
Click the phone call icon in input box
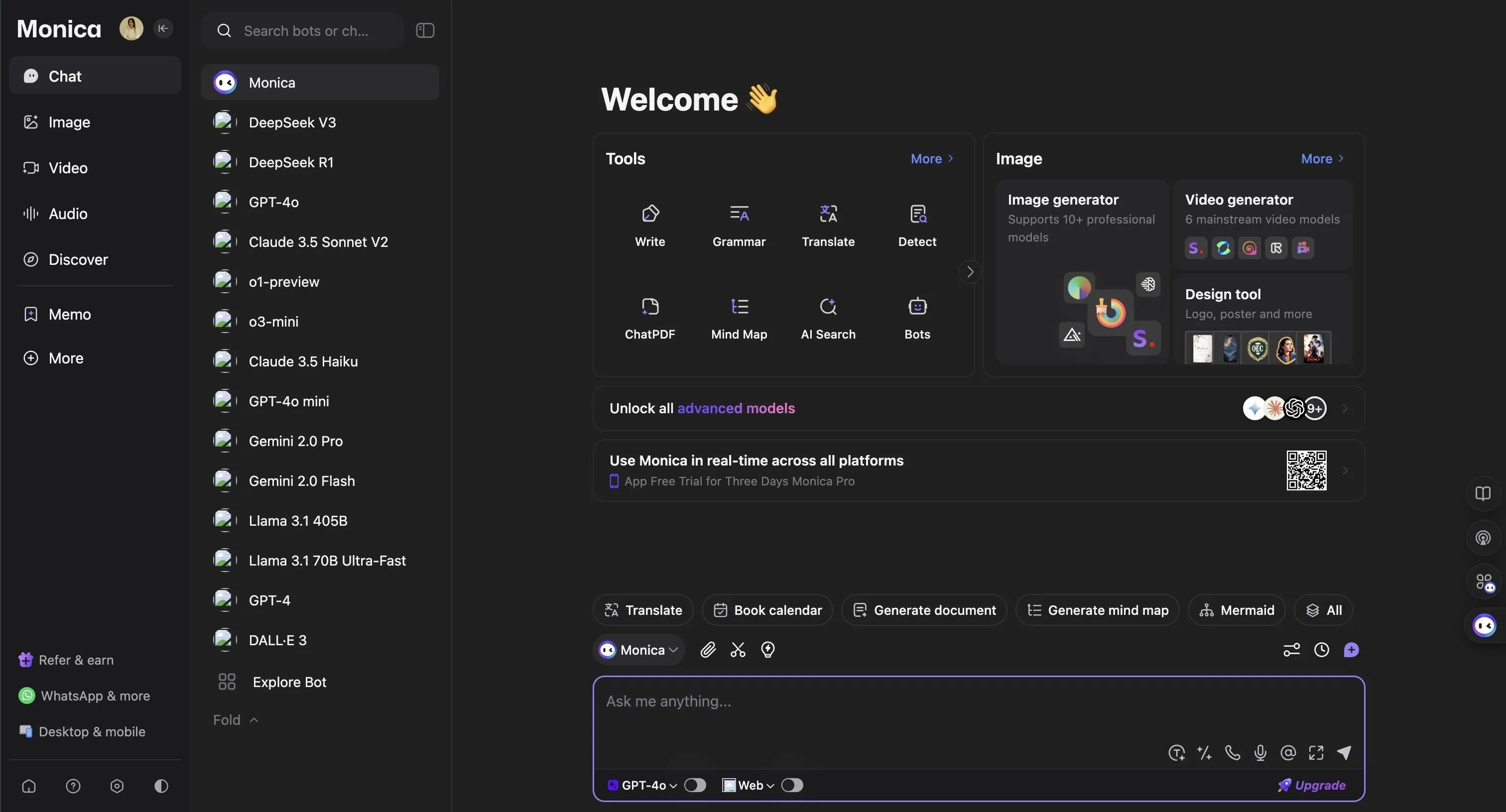point(1233,753)
